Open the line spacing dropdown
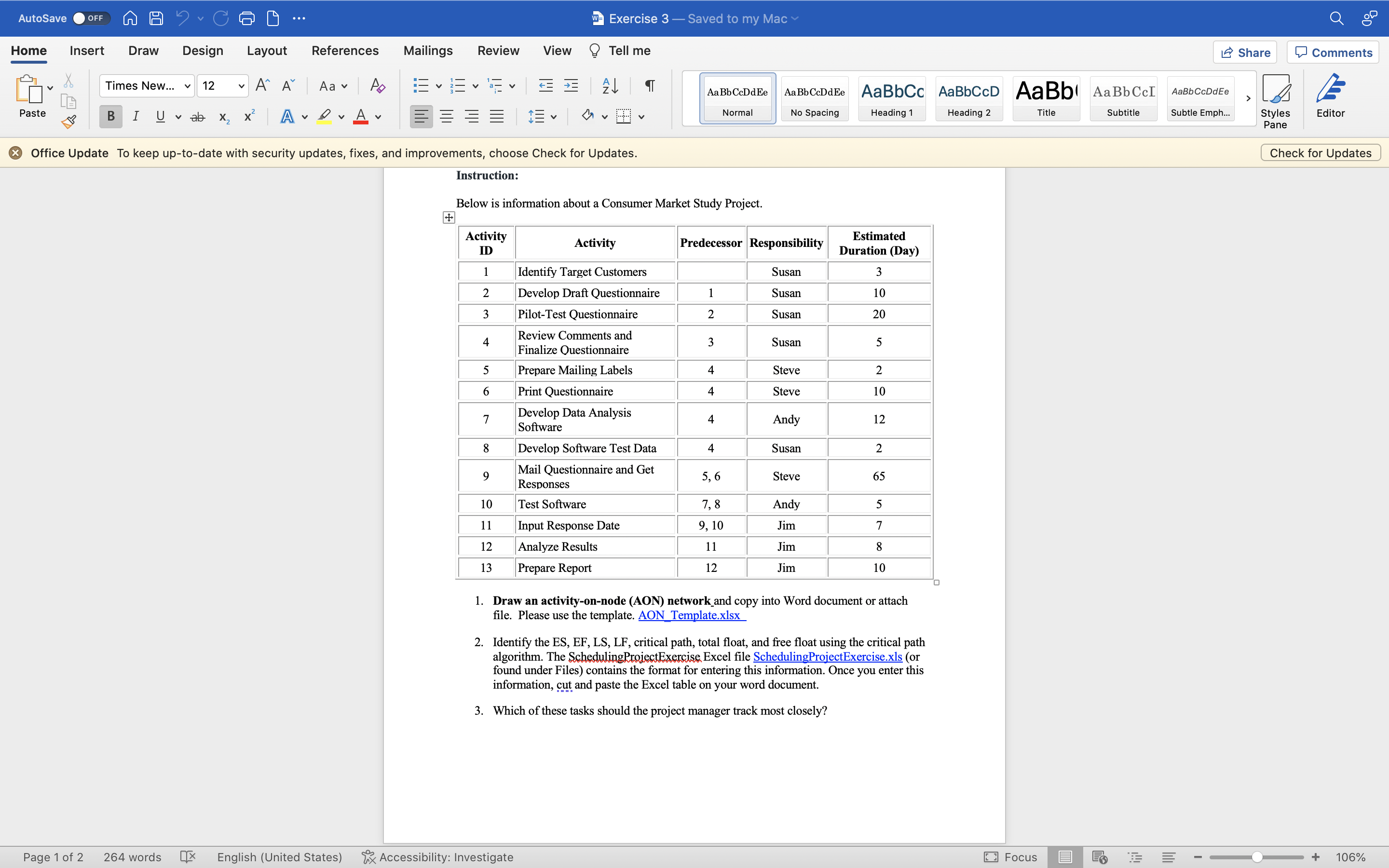The width and height of the screenshot is (1389, 868). pos(542,117)
